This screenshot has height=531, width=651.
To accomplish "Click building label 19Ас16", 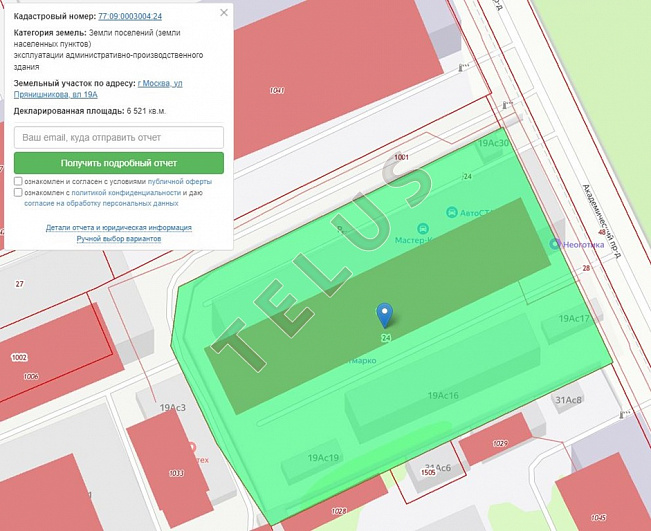I will [443, 395].
